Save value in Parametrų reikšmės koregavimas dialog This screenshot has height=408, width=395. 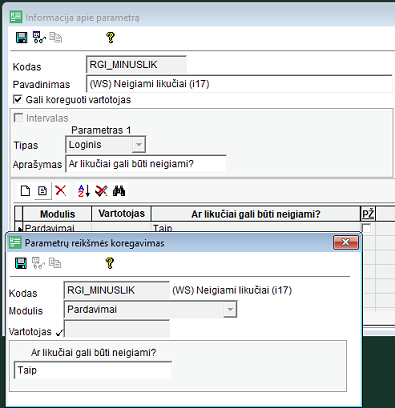pyautogui.click(x=21, y=263)
